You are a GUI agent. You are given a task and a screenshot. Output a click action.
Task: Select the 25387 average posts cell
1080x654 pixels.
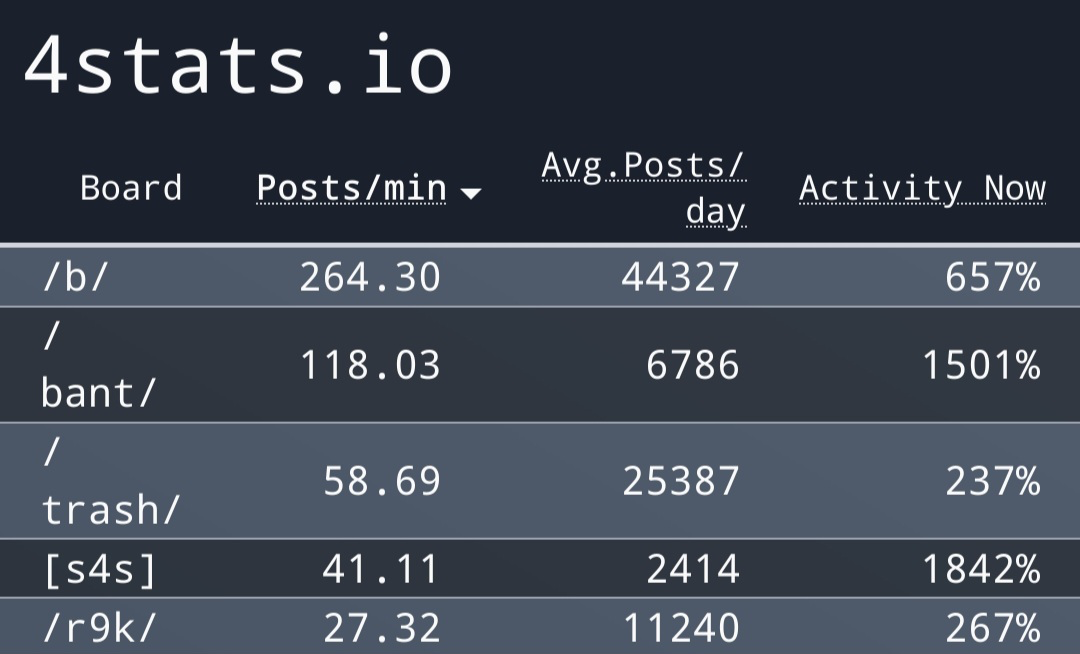(681, 481)
